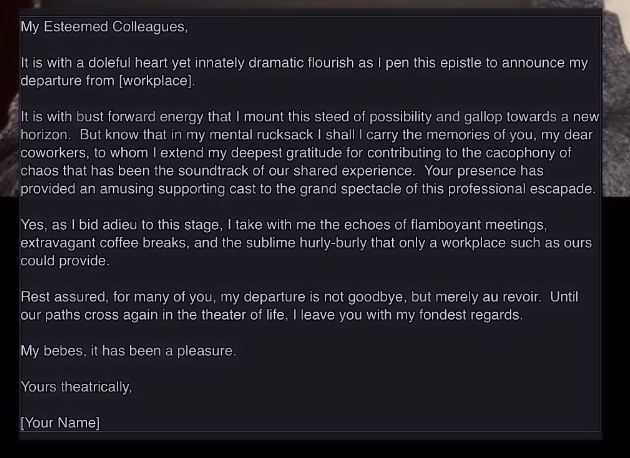Image resolution: width=630 pixels, height=458 pixels.
Task: Click the [workplace] placeholder in the letter
Action: [x=157, y=81]
